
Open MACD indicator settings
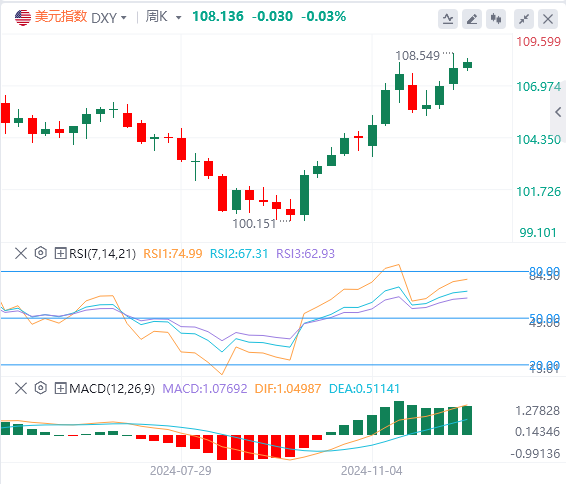[x=41, y=388]
